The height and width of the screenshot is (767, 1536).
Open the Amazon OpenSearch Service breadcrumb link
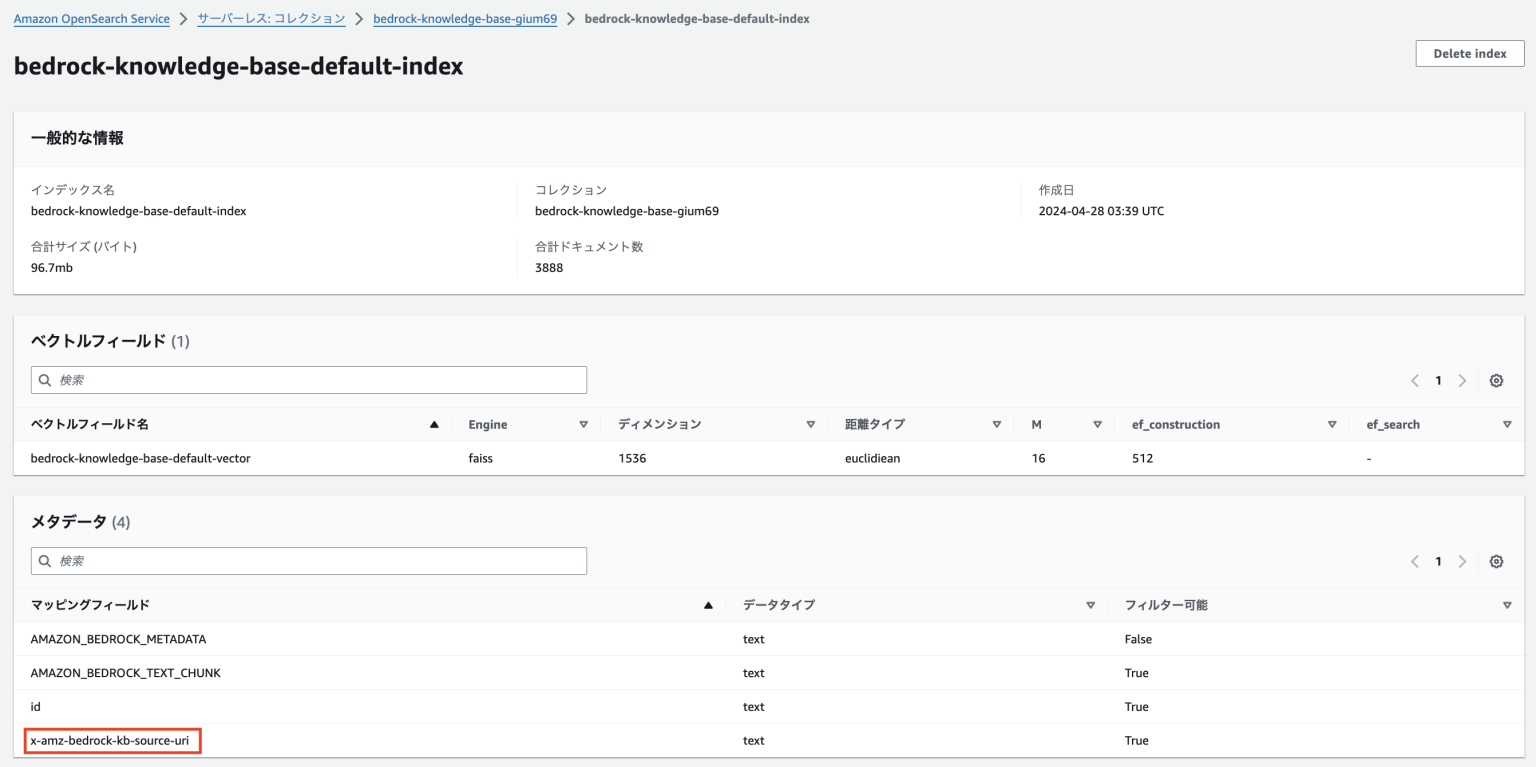[x=91, y=18]
